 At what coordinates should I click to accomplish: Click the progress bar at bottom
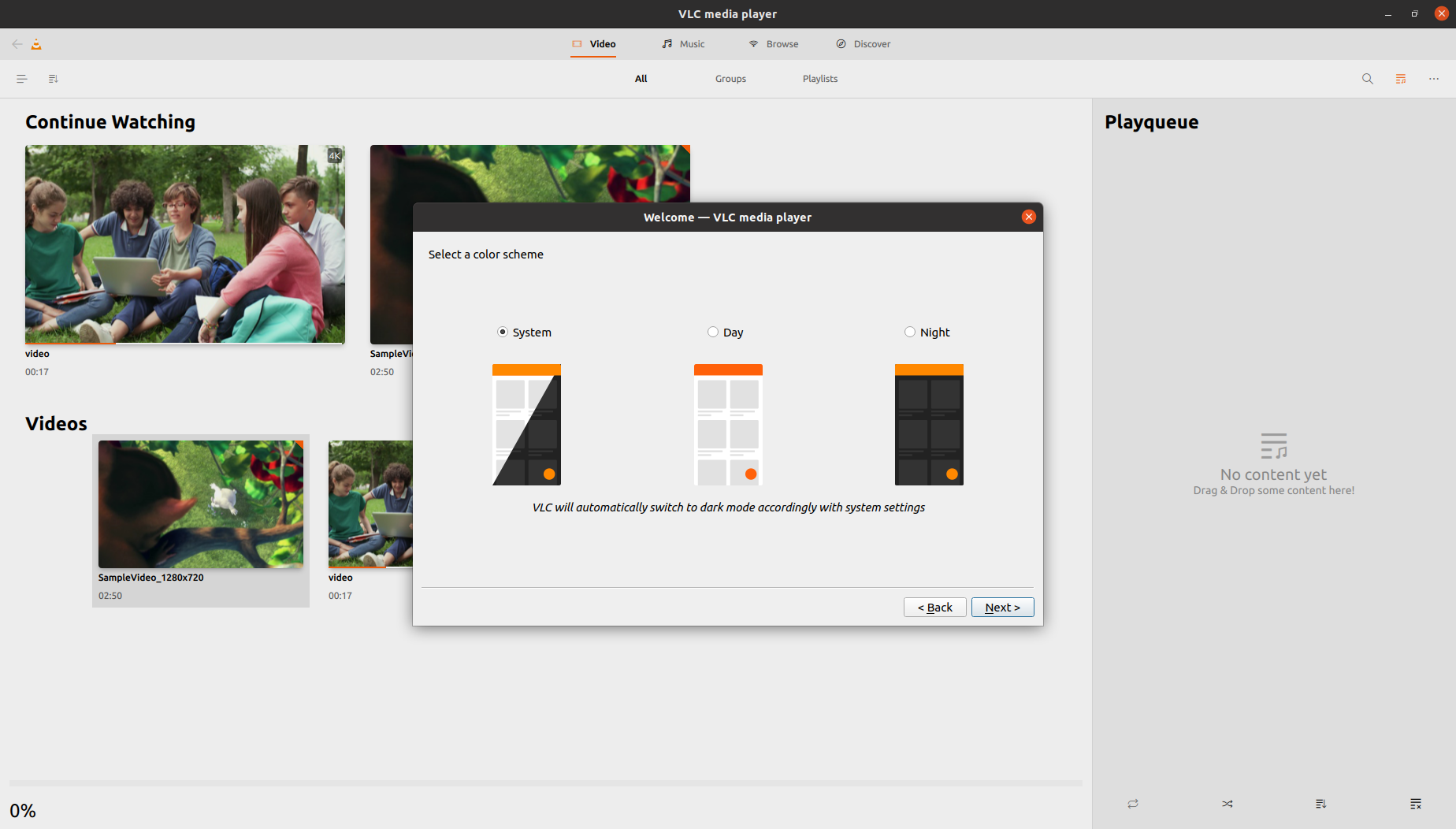545,783
